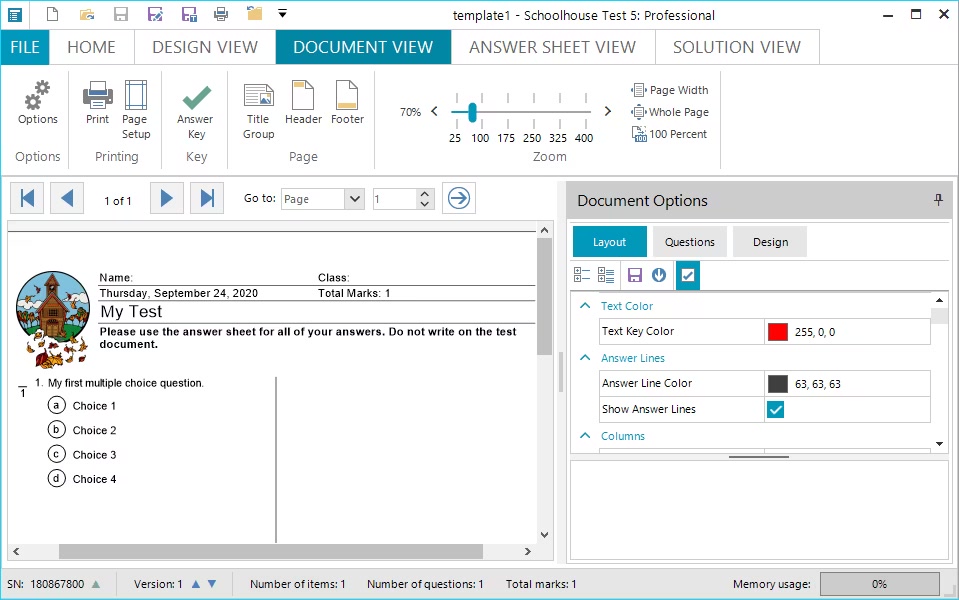Toggle Show Answer Lines checkbox

click(x=775, y=409)
